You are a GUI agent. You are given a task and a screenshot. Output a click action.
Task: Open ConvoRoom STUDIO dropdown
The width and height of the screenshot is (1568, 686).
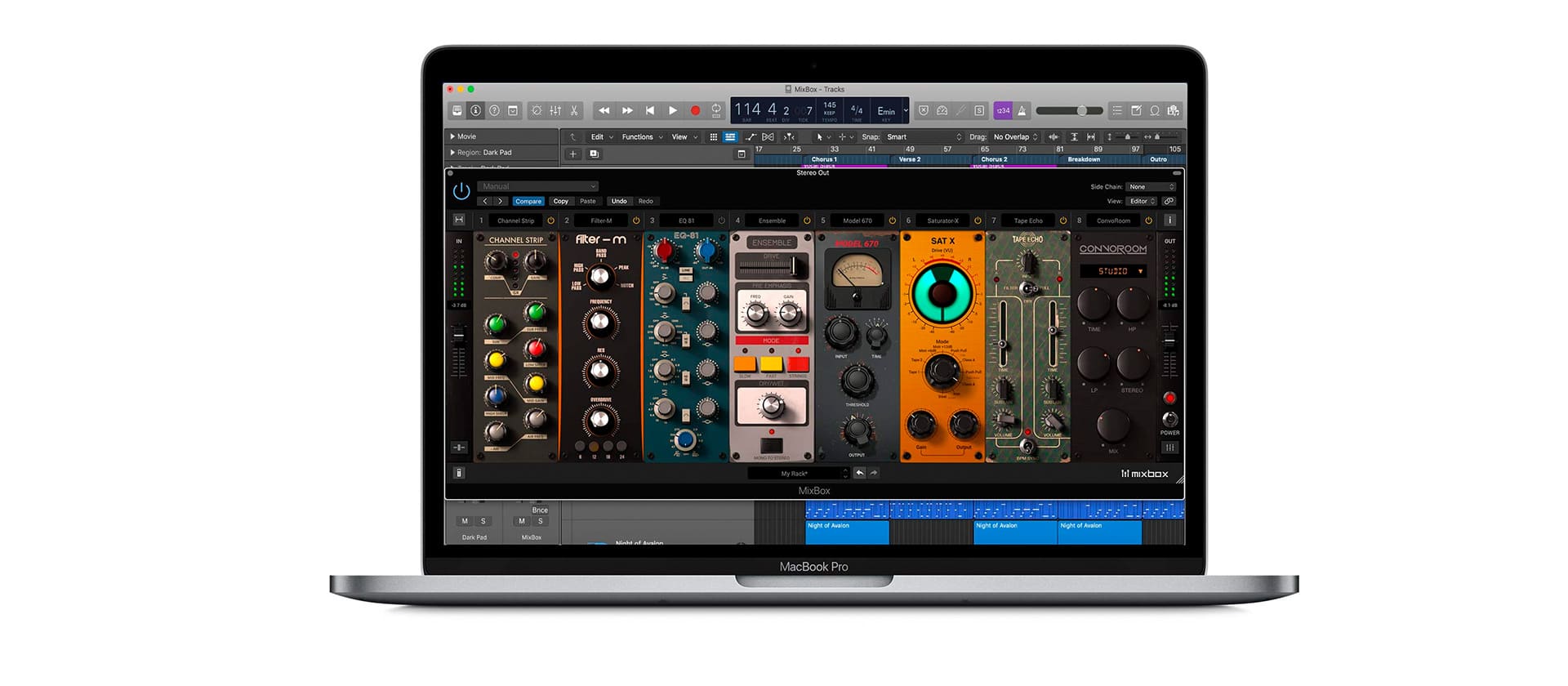(1113, 271)
